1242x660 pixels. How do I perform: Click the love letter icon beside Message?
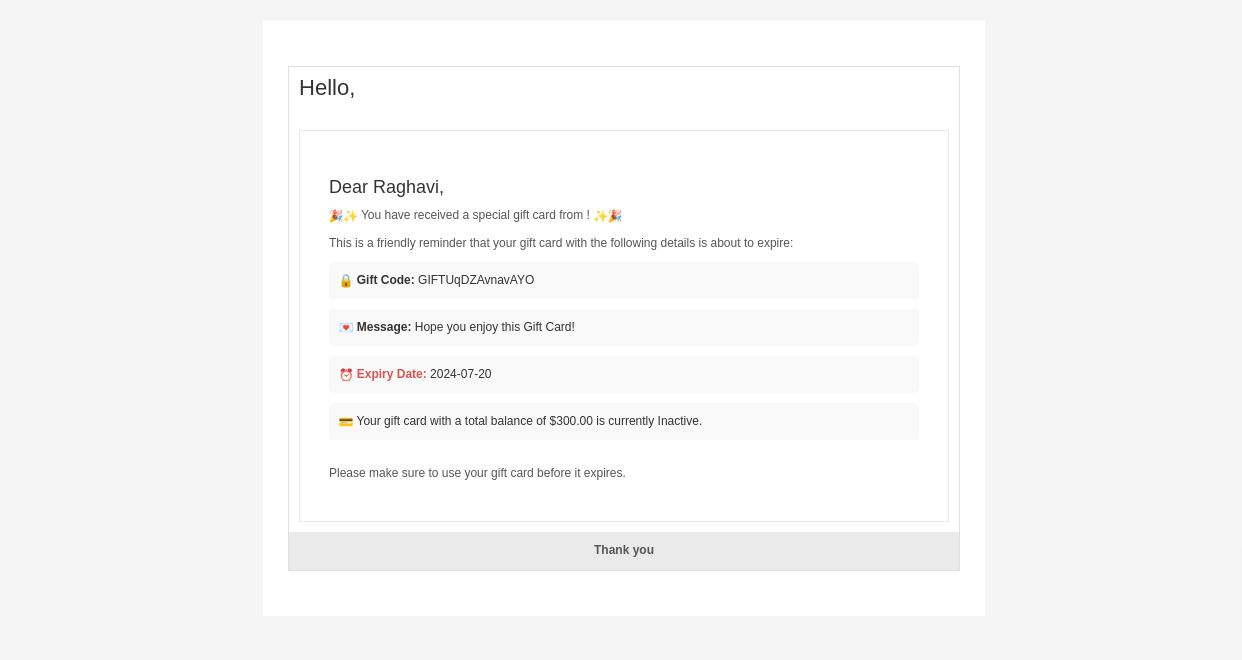[346, 327]
